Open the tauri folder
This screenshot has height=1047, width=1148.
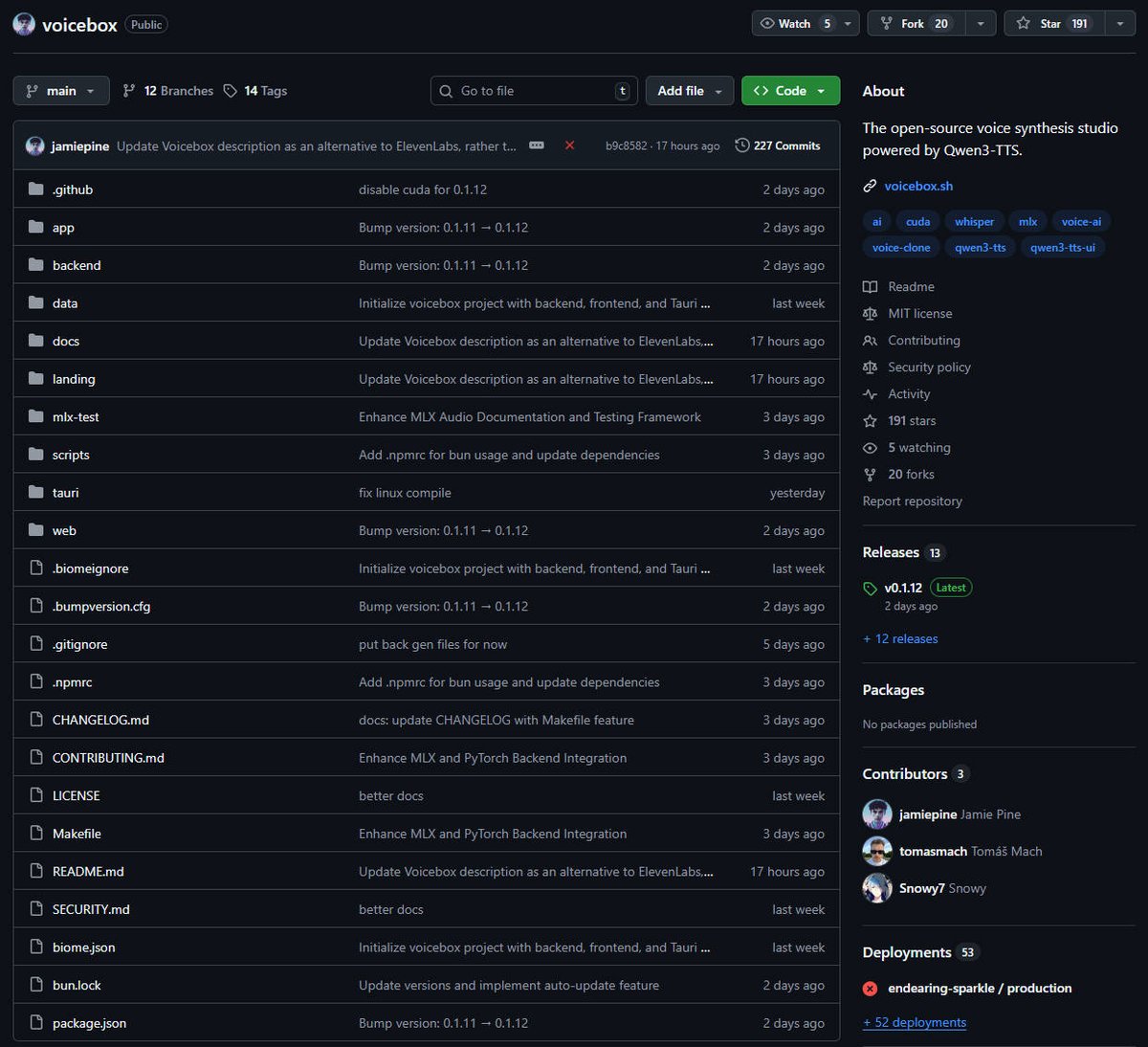pos(65,493)
